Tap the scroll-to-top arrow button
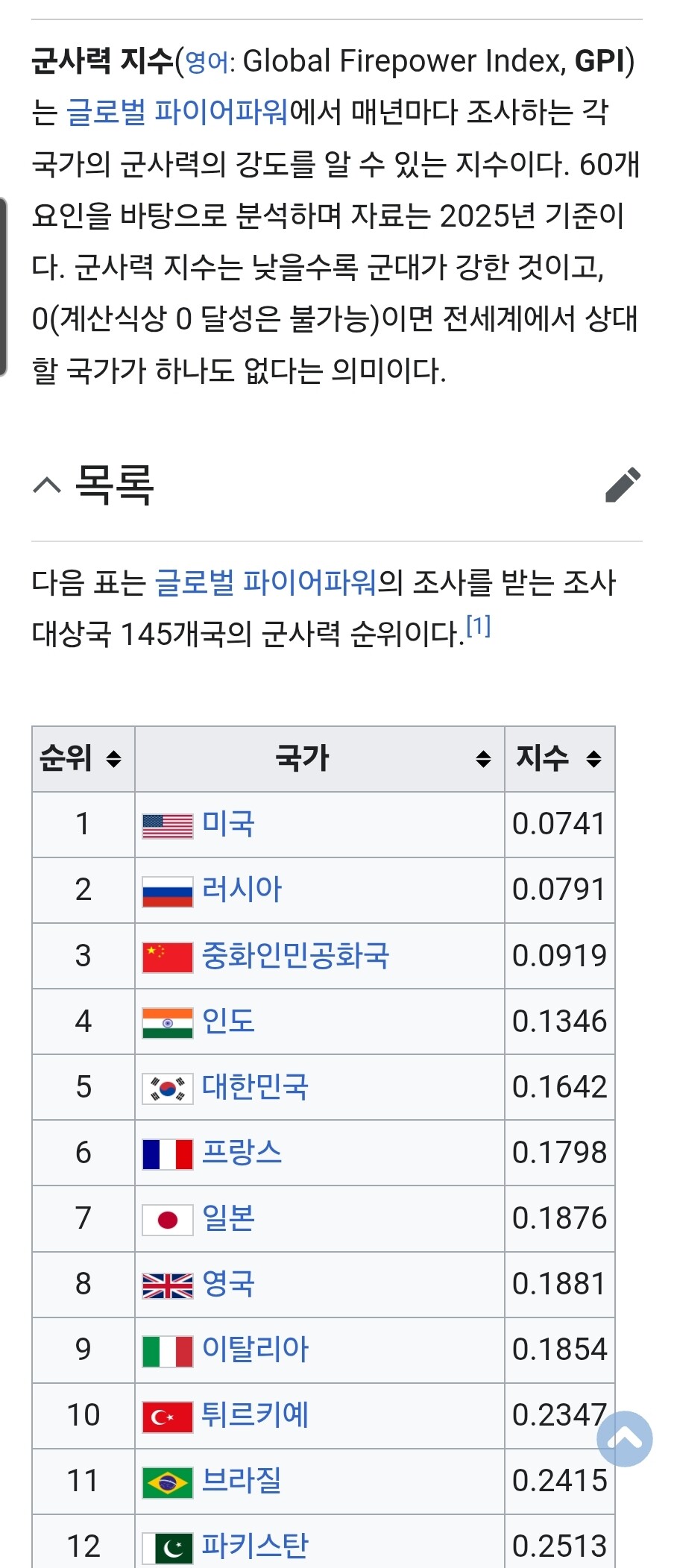This screenshot has width=674, height=1568. 625,1438
